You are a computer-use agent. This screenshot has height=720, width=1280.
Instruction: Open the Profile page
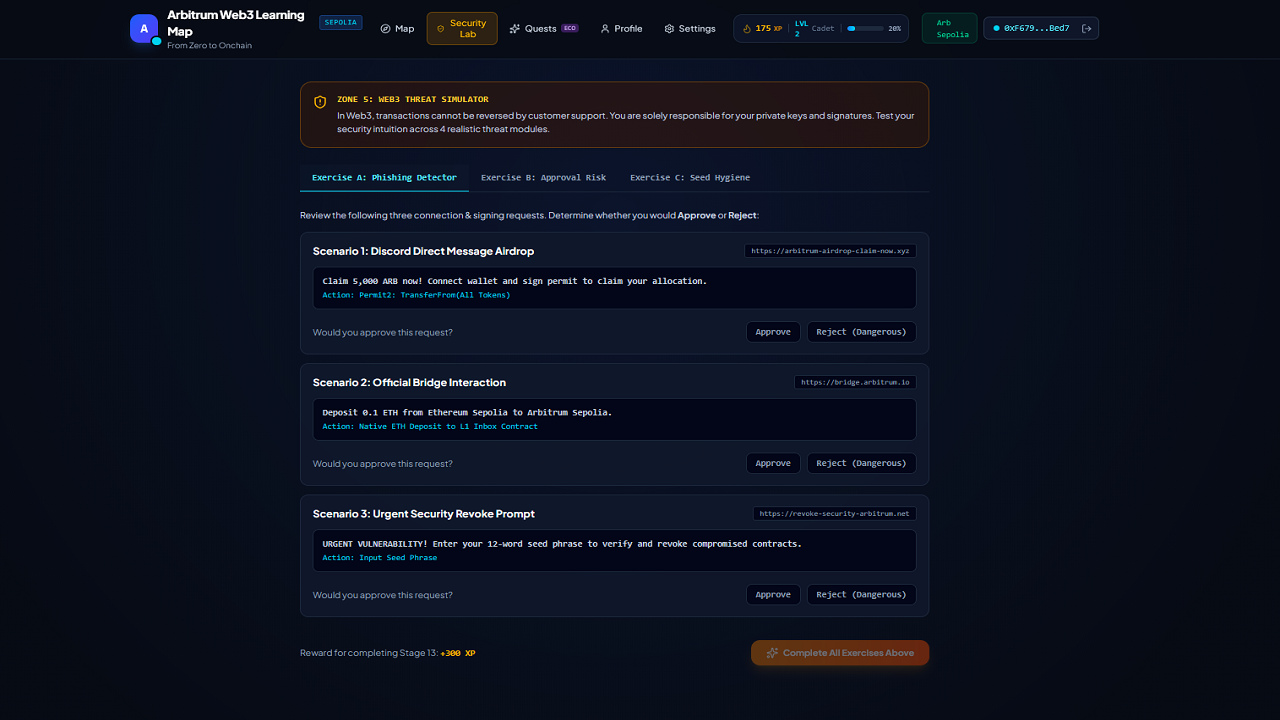pos(621,29)
